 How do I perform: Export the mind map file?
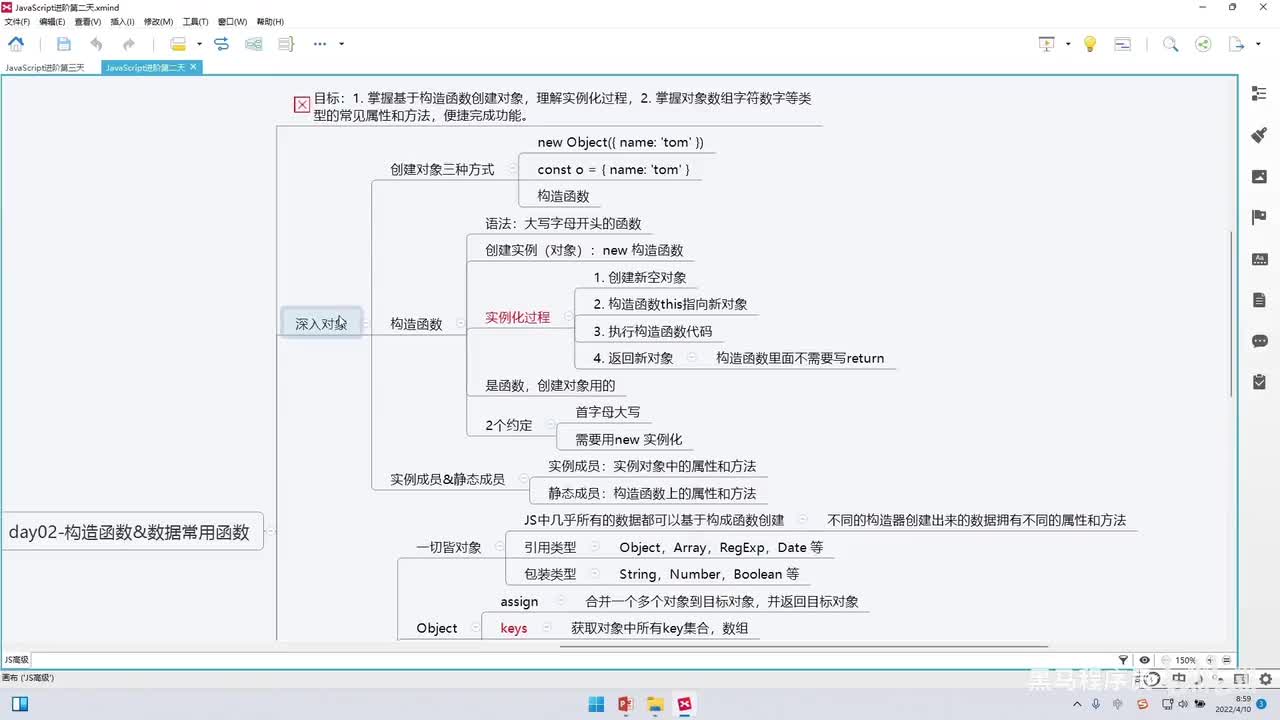pos(1236,44)
